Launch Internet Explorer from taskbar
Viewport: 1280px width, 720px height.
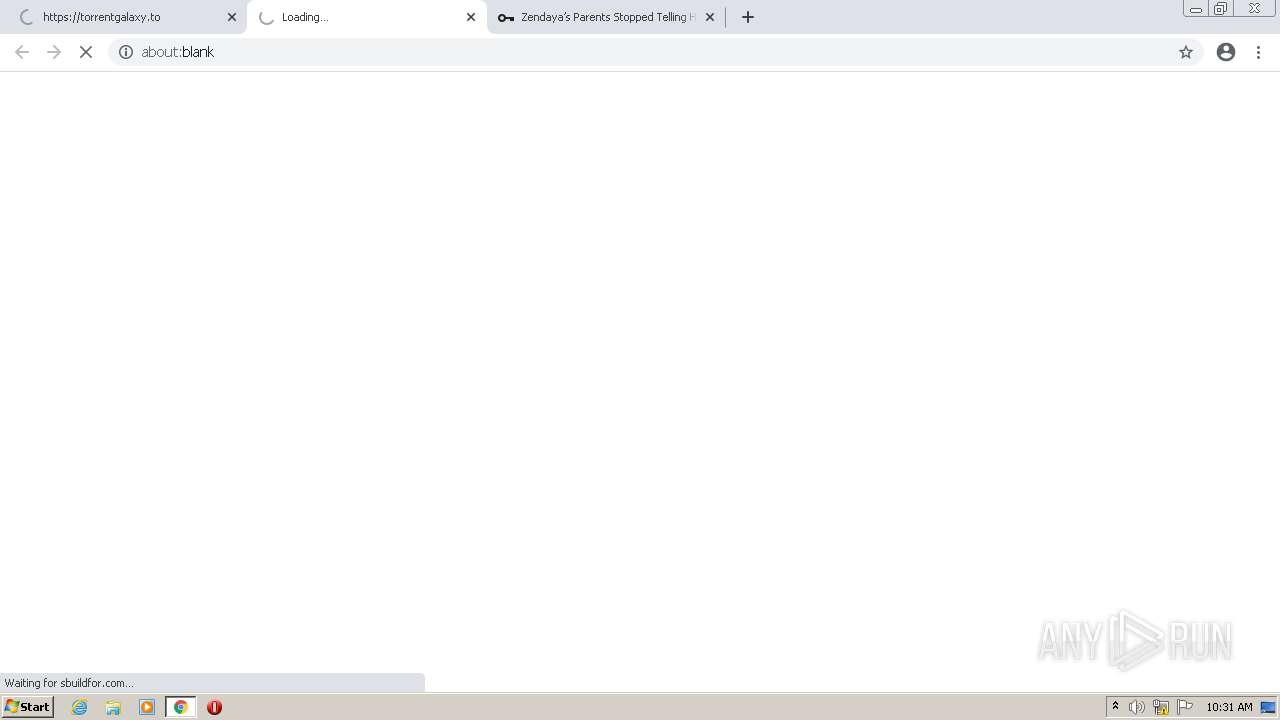[x=80, y=707]
